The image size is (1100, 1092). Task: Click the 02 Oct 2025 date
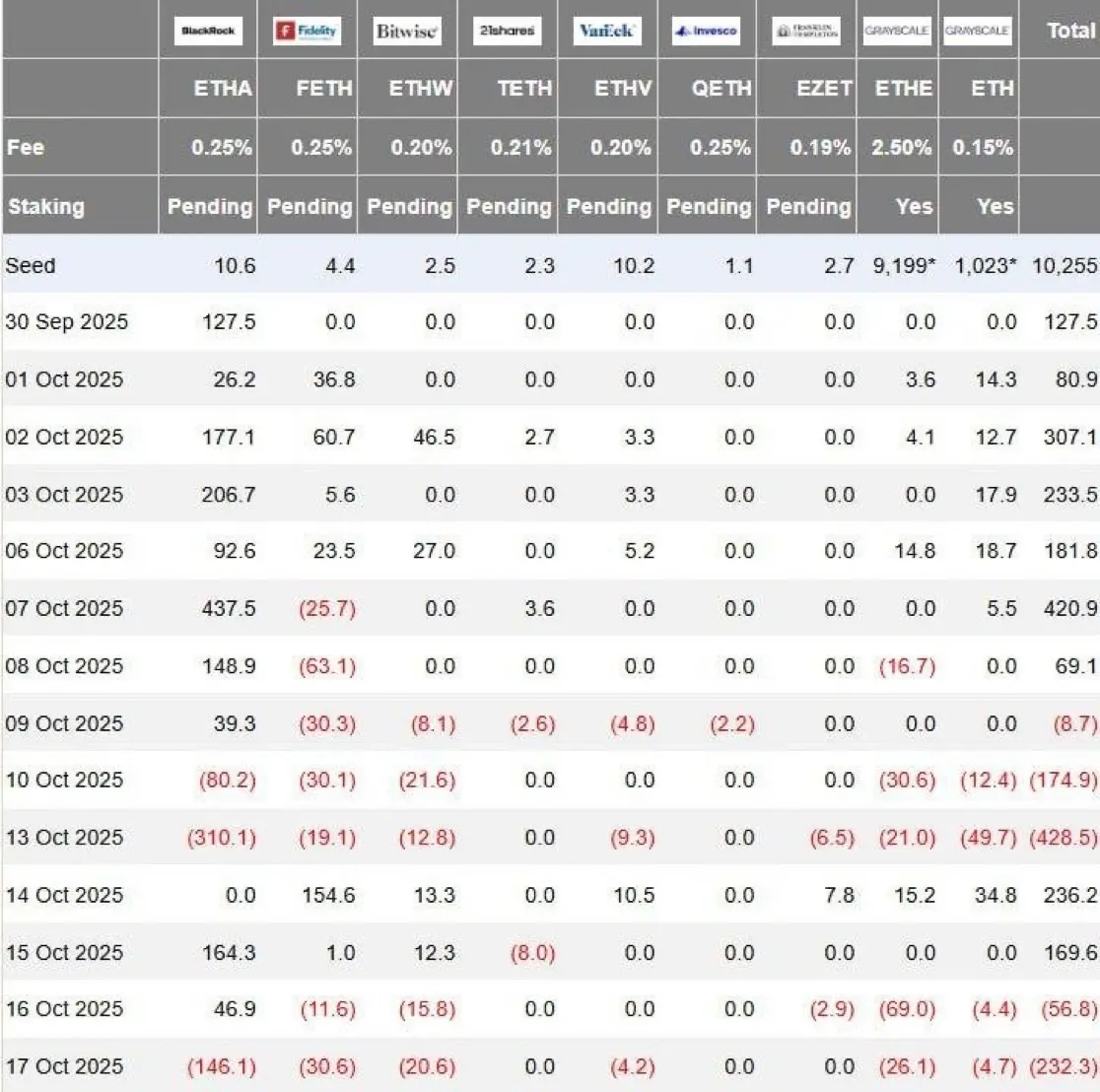pyautogui.click(x=64, y=437)
